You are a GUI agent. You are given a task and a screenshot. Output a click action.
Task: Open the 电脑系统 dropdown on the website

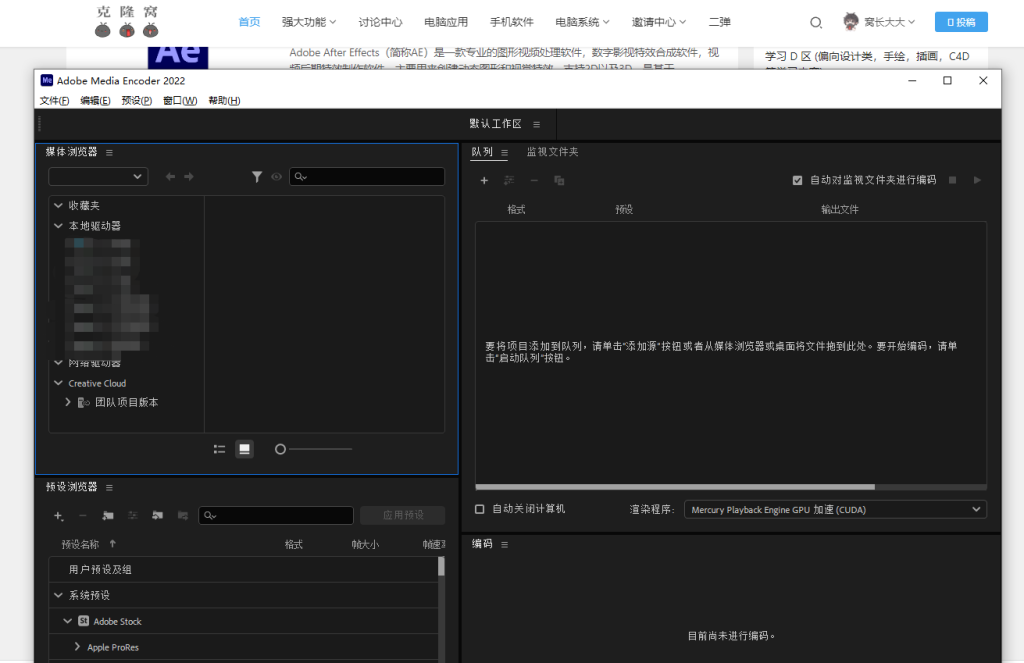pos(583,22)
